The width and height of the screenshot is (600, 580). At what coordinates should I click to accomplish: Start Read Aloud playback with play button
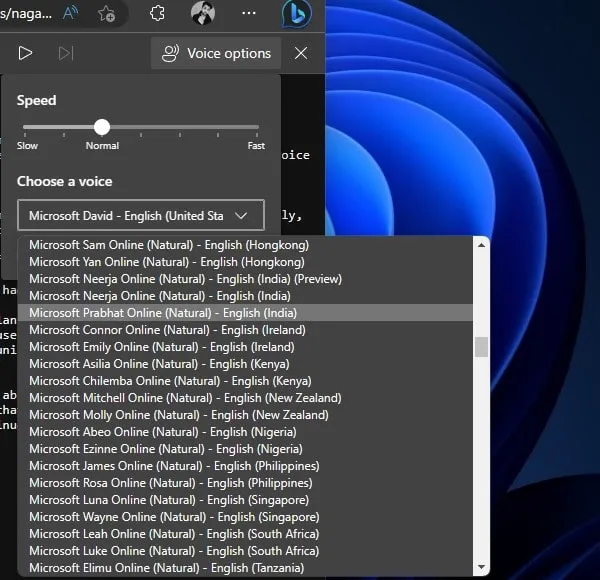pos(25,53)
